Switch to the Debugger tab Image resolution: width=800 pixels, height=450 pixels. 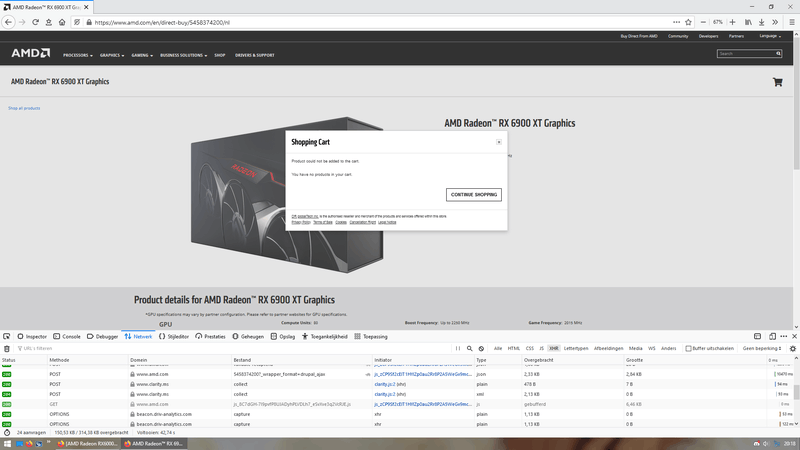(x=103, y=336)
